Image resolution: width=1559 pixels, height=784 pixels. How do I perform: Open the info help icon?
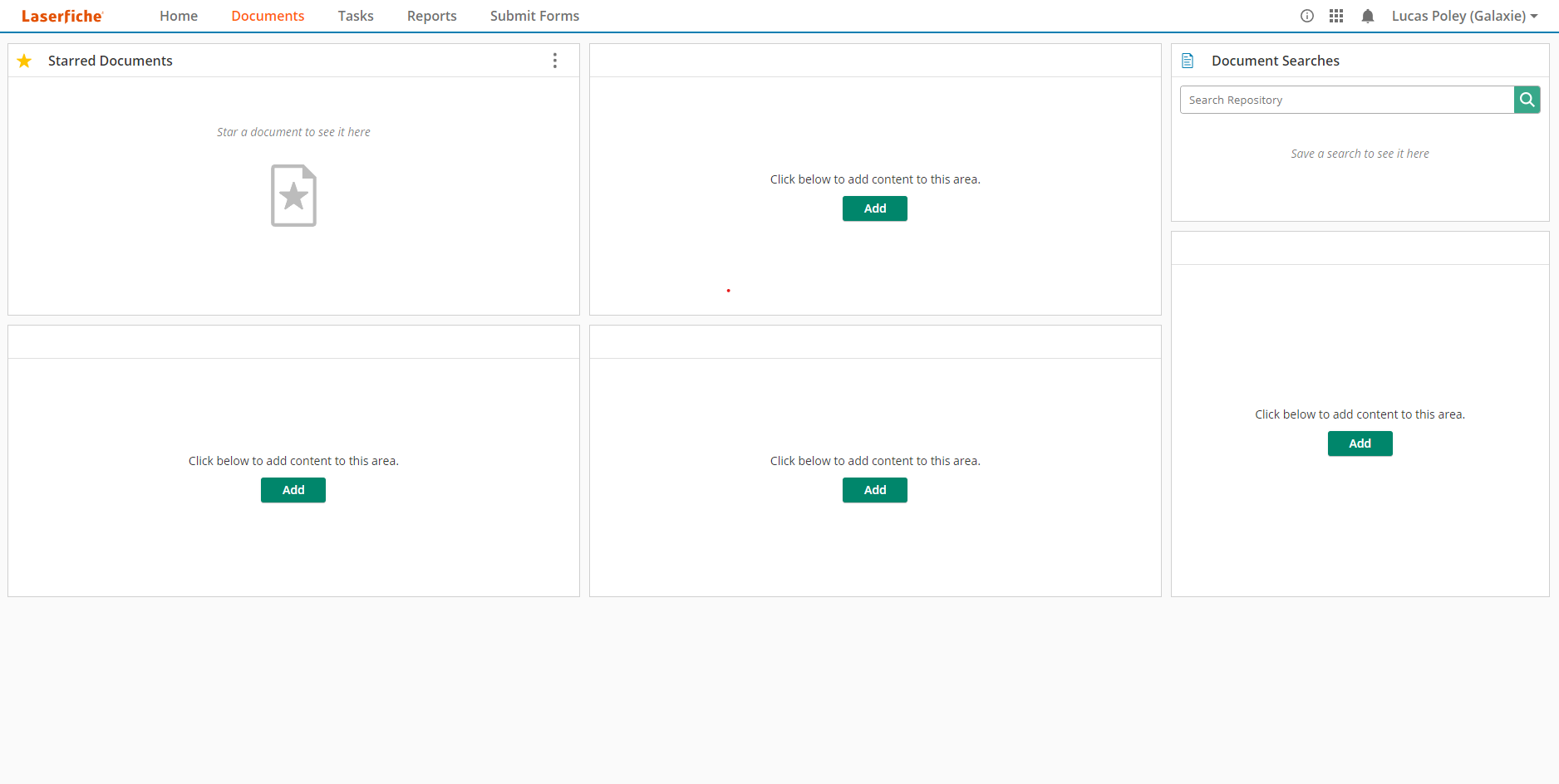pyautogui.click(x=1306, y=16)
